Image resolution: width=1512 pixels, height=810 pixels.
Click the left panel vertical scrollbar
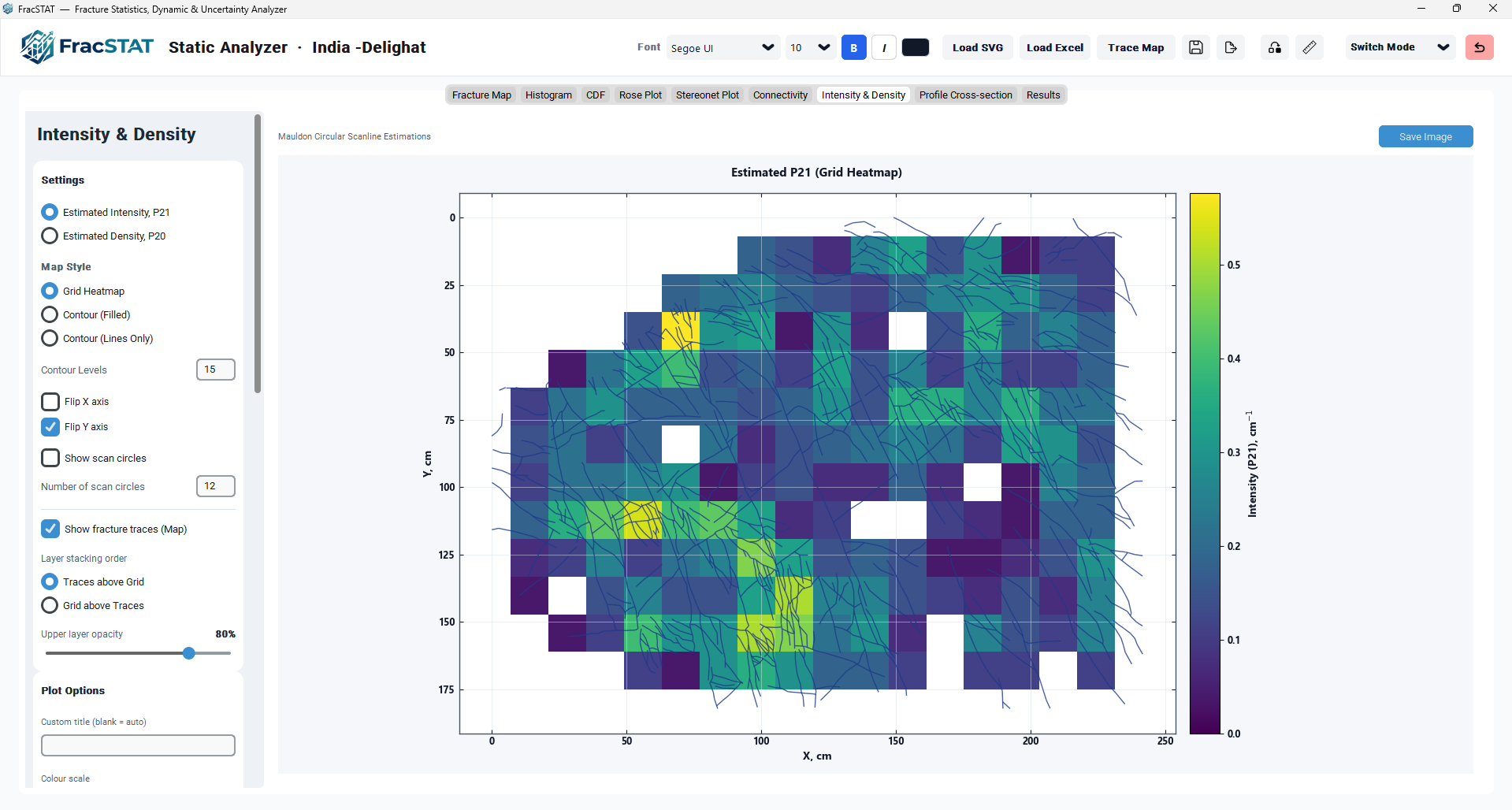258,254
